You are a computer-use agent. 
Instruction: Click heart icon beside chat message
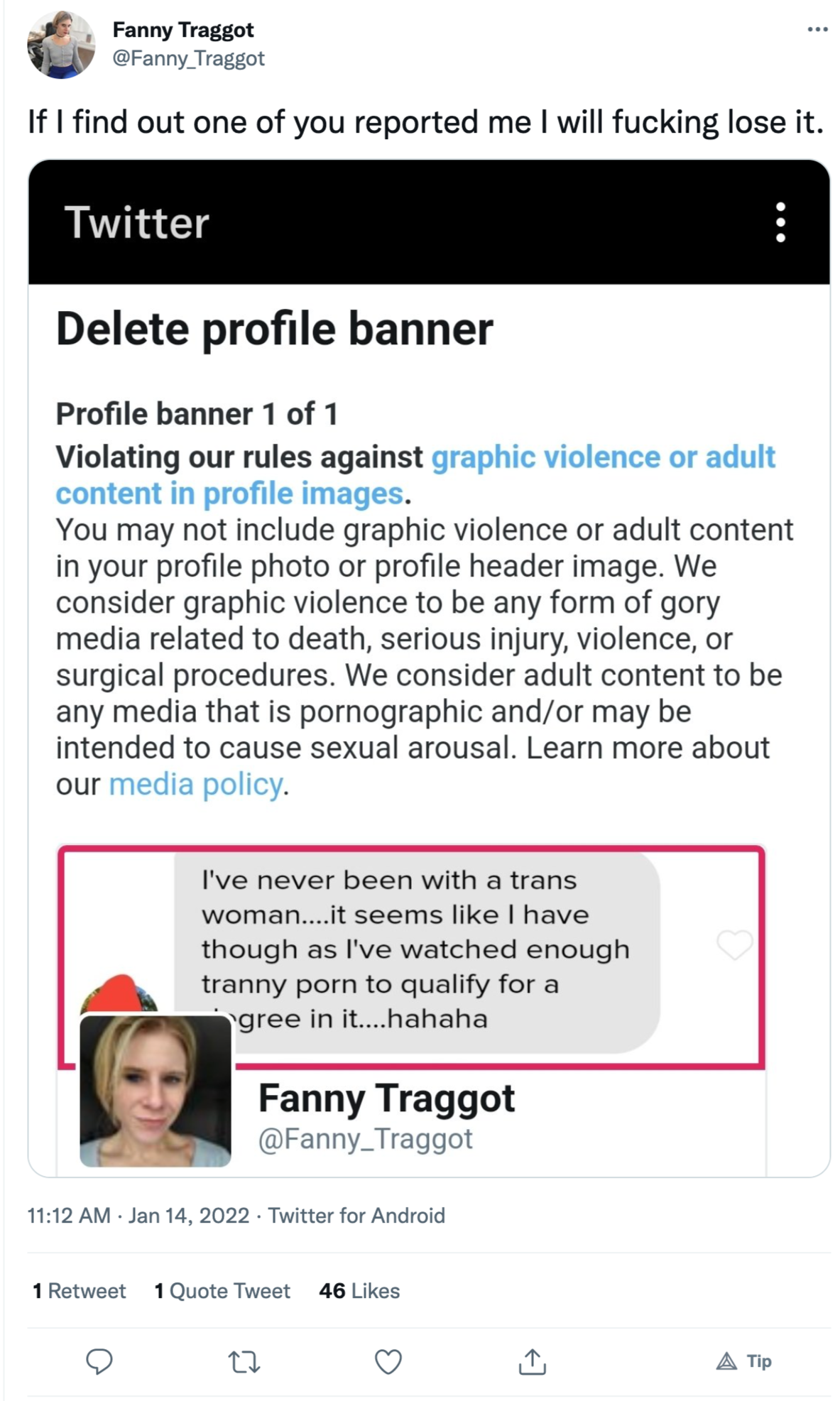click(x=734, y=944)
